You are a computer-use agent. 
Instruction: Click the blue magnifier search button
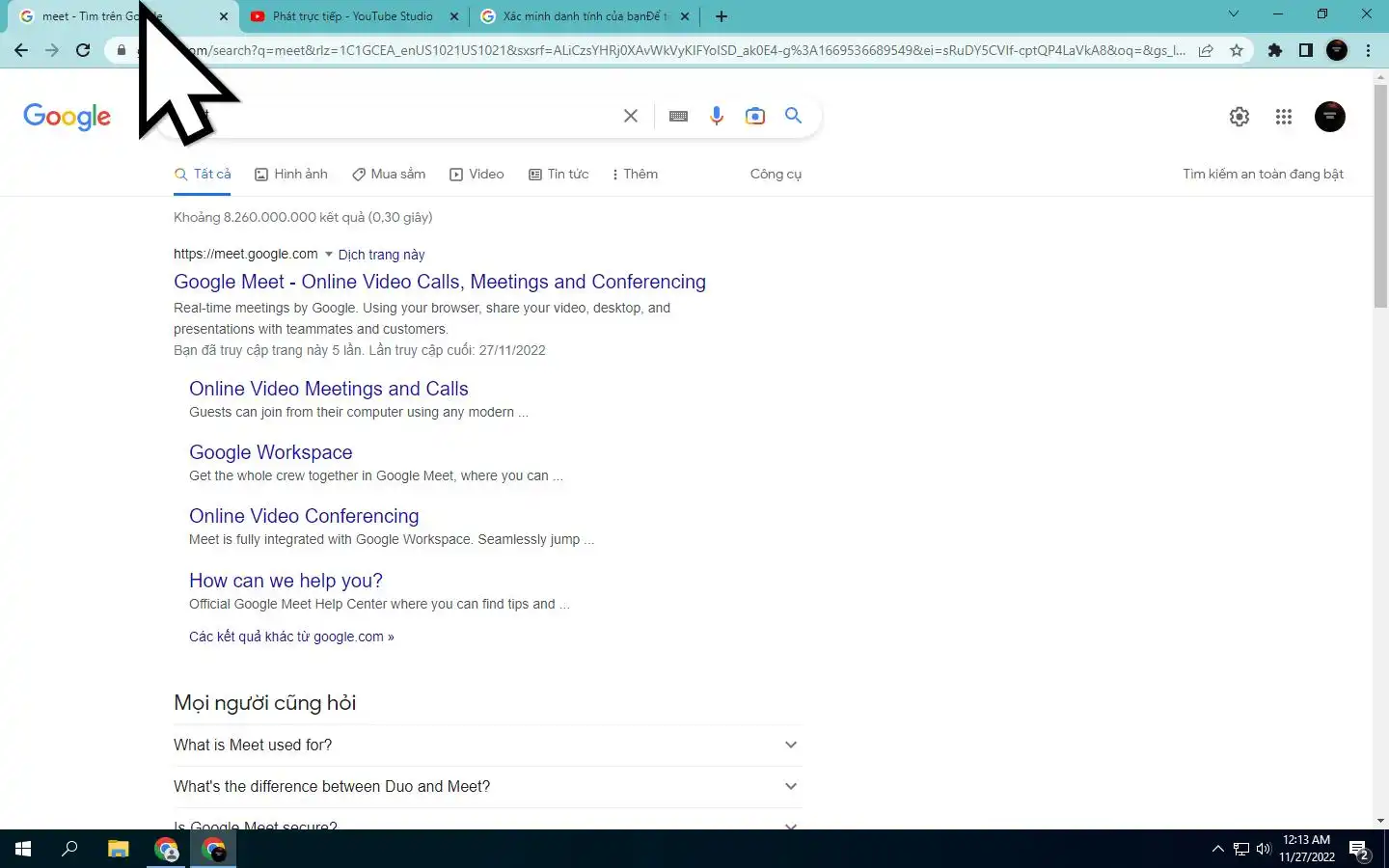point(793,116)
